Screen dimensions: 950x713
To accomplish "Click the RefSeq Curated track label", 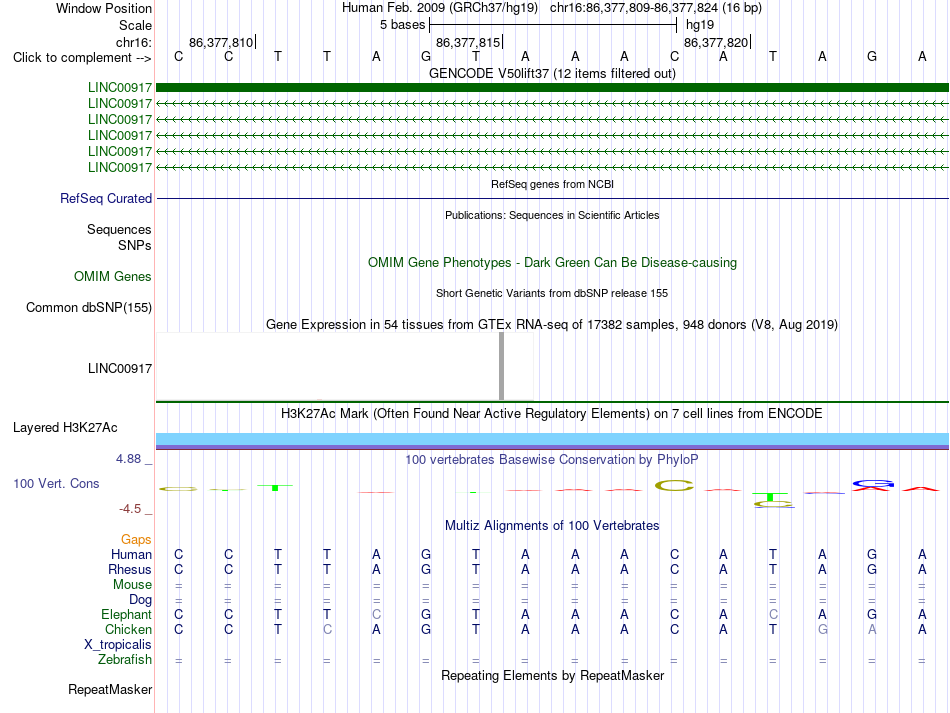I will click(x=106, y=198).
